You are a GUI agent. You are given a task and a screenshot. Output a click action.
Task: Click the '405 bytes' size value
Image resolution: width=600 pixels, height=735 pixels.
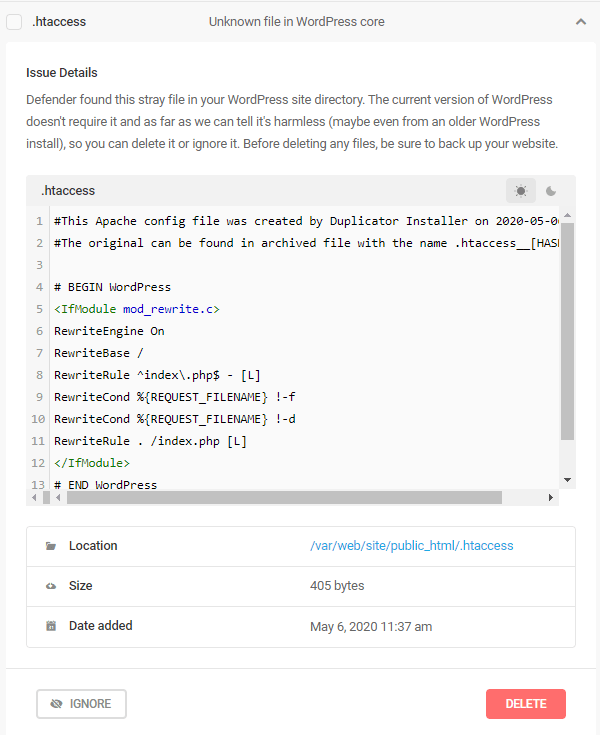click(x=337, y=586)
